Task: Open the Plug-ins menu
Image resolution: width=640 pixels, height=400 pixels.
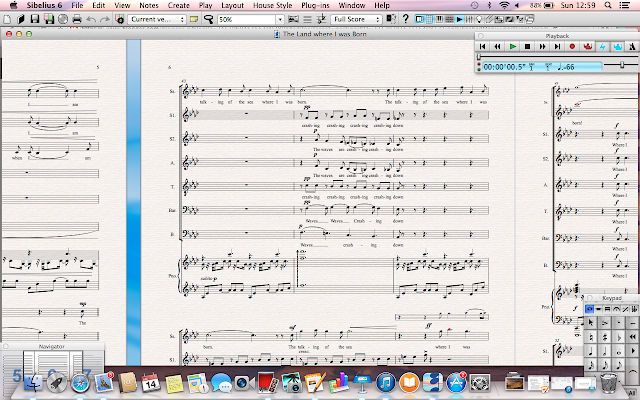Action: (x=315, y=5)
